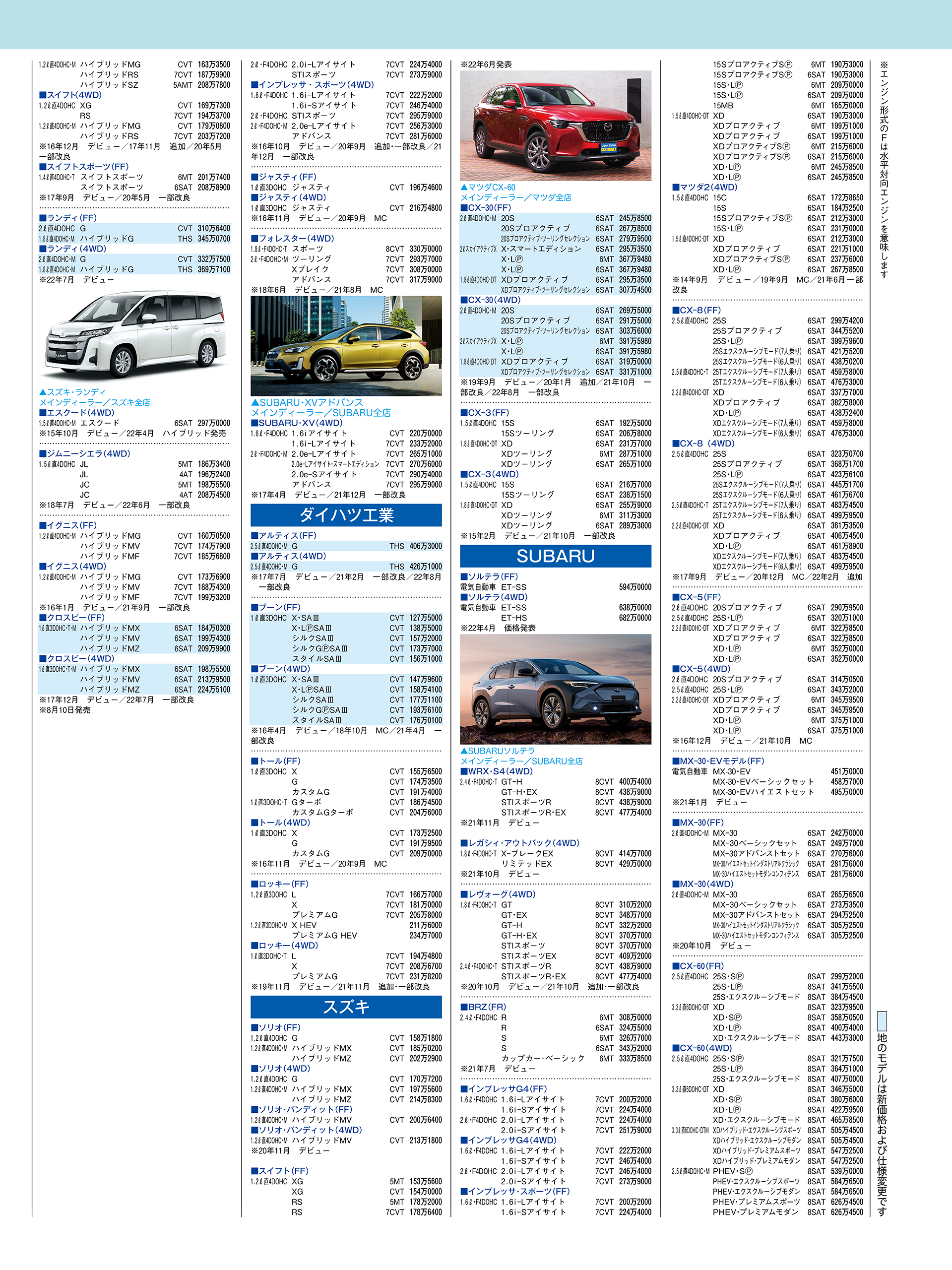Click the ▲スズキ・ランディ caption
The image size is (952, 1270).
pos(72,392)
